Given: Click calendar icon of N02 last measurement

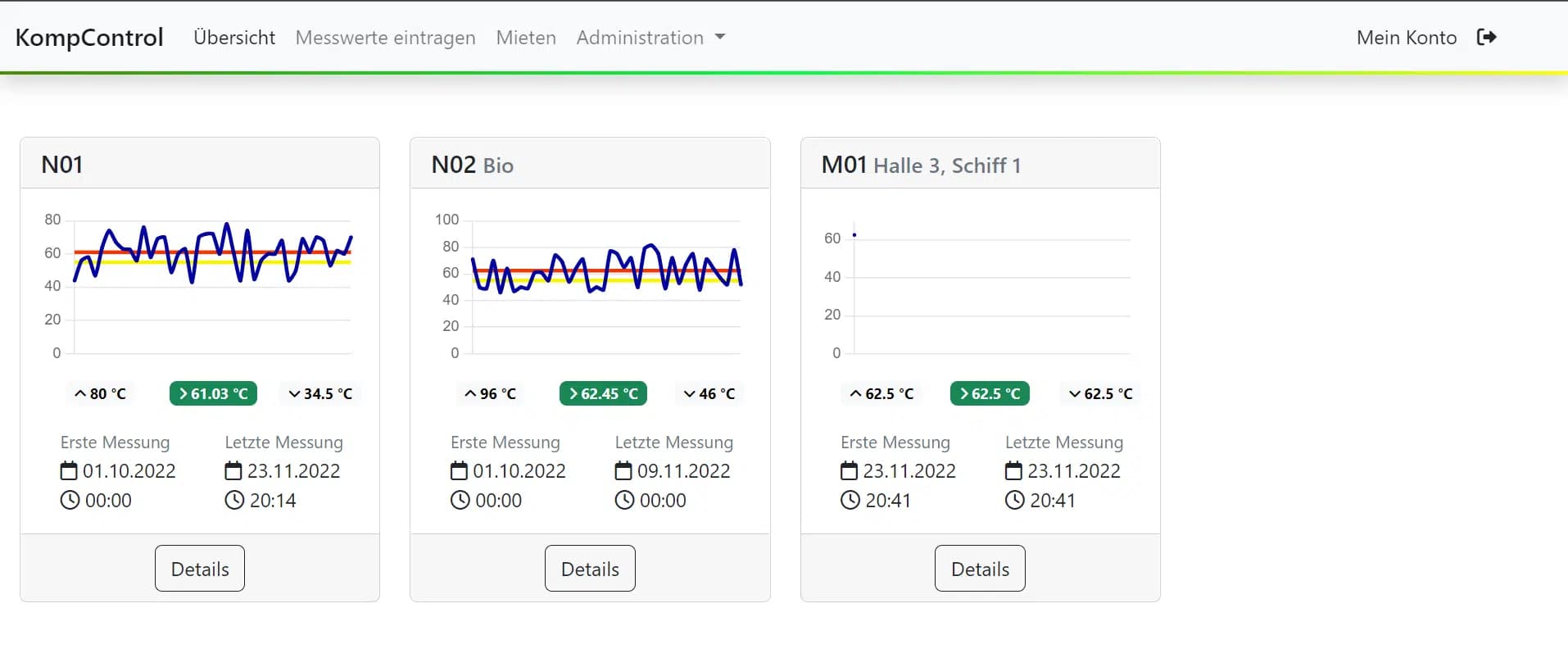Looking at the screenshot, I should (624, 471).
